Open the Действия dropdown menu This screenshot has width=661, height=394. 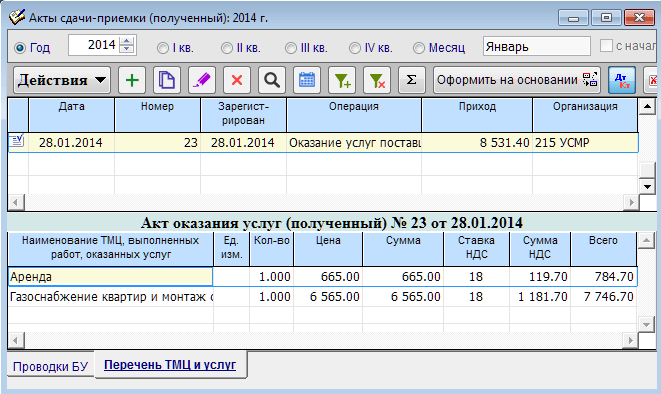[62, 80]
